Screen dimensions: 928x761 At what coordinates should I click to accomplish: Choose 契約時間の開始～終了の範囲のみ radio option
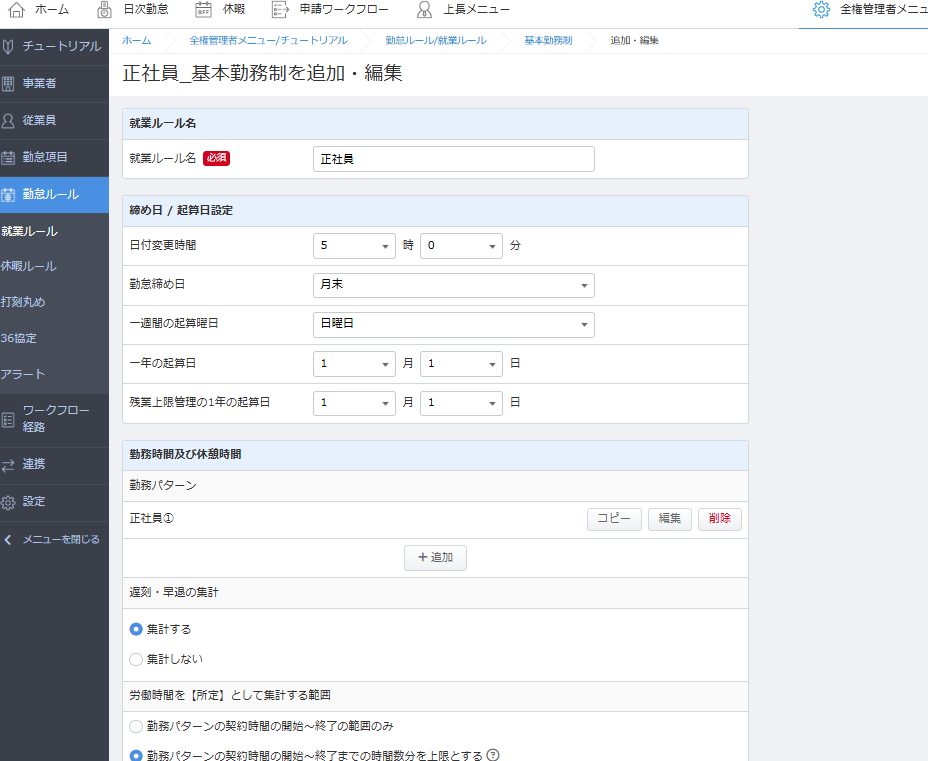137,725
